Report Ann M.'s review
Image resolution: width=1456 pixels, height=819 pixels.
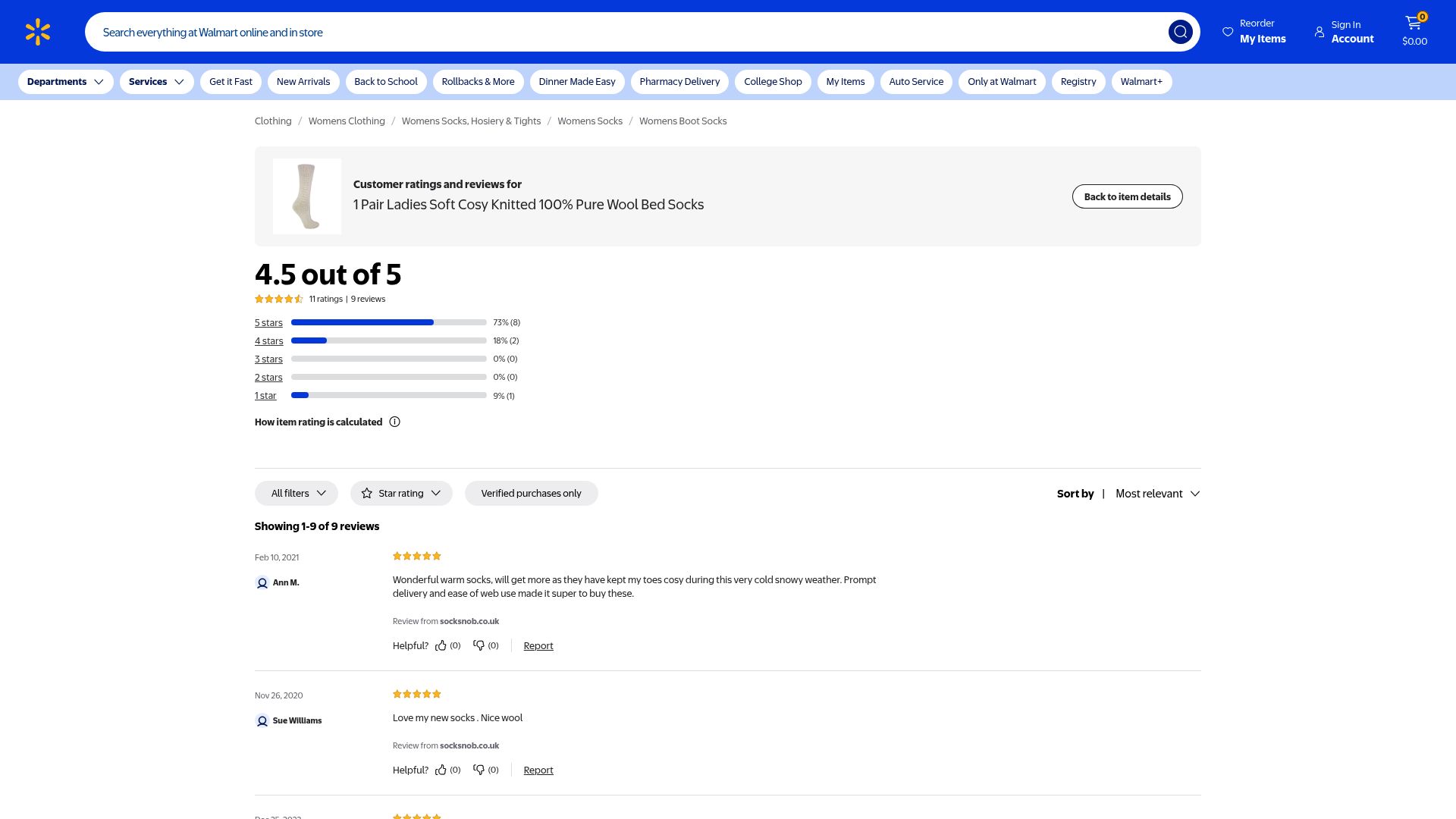pyautogui.click(x=538, y=646)
